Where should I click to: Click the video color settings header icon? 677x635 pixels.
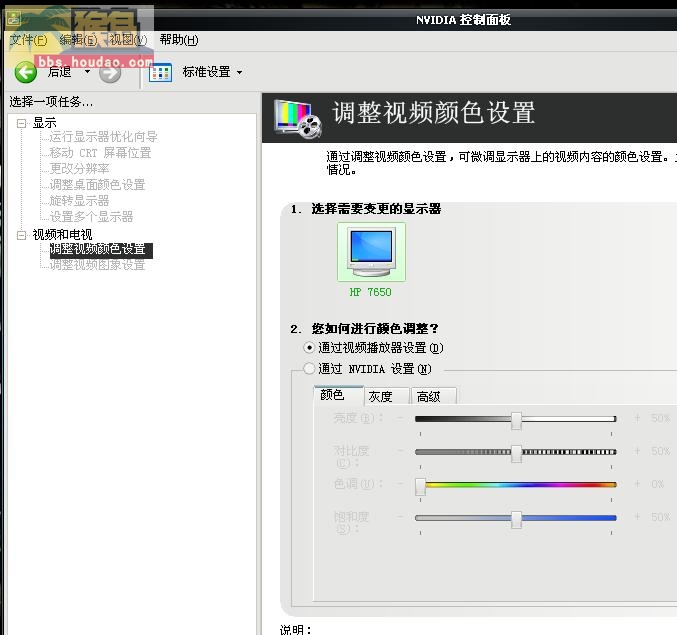pos(298,118)
